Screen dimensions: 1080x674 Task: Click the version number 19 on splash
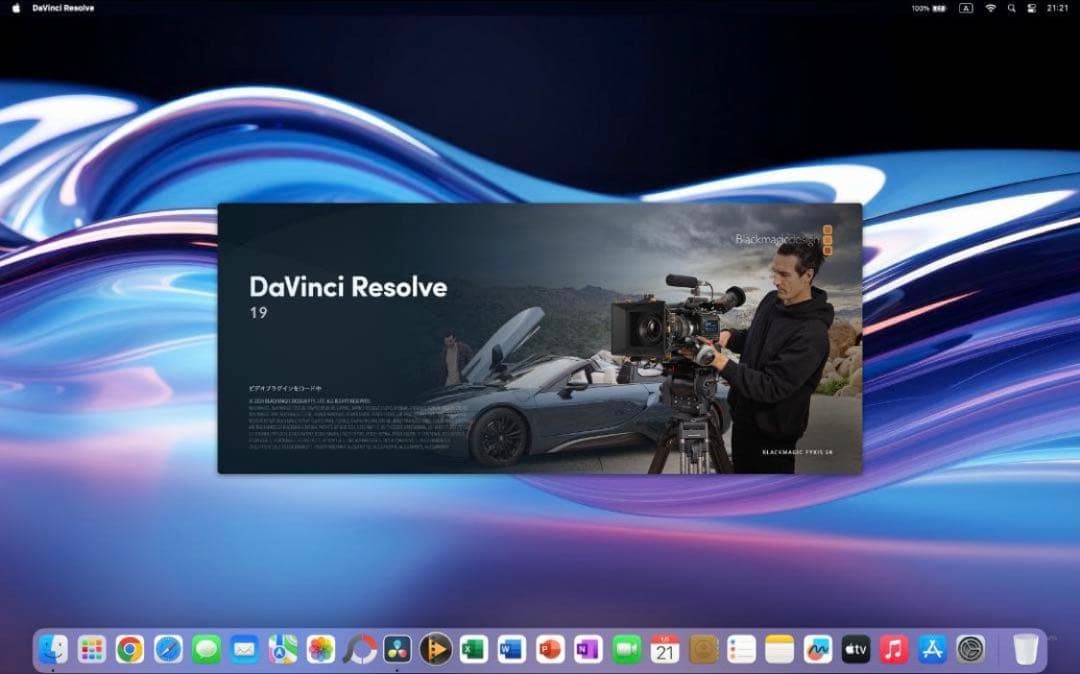pos(258,313)
